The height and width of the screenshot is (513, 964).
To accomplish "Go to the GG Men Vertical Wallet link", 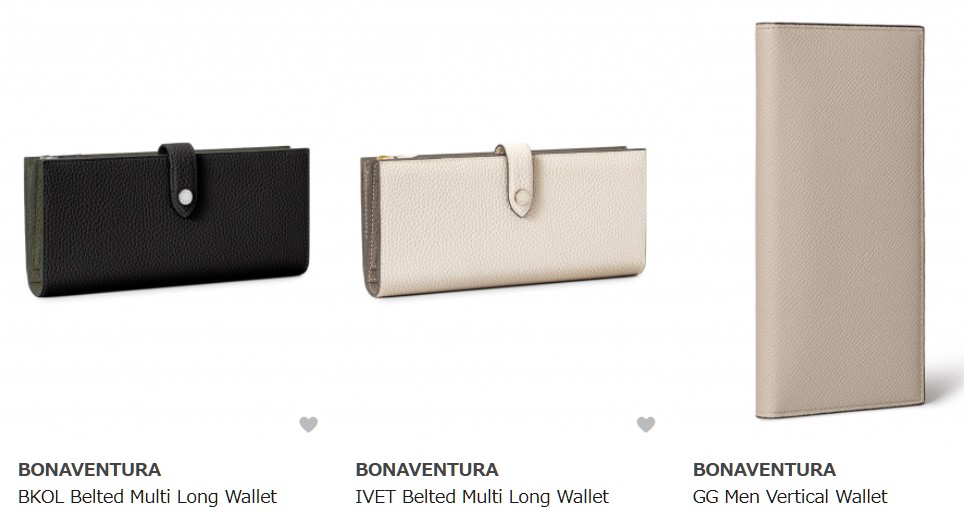I will pyautogui.click(x=790, y=496).
